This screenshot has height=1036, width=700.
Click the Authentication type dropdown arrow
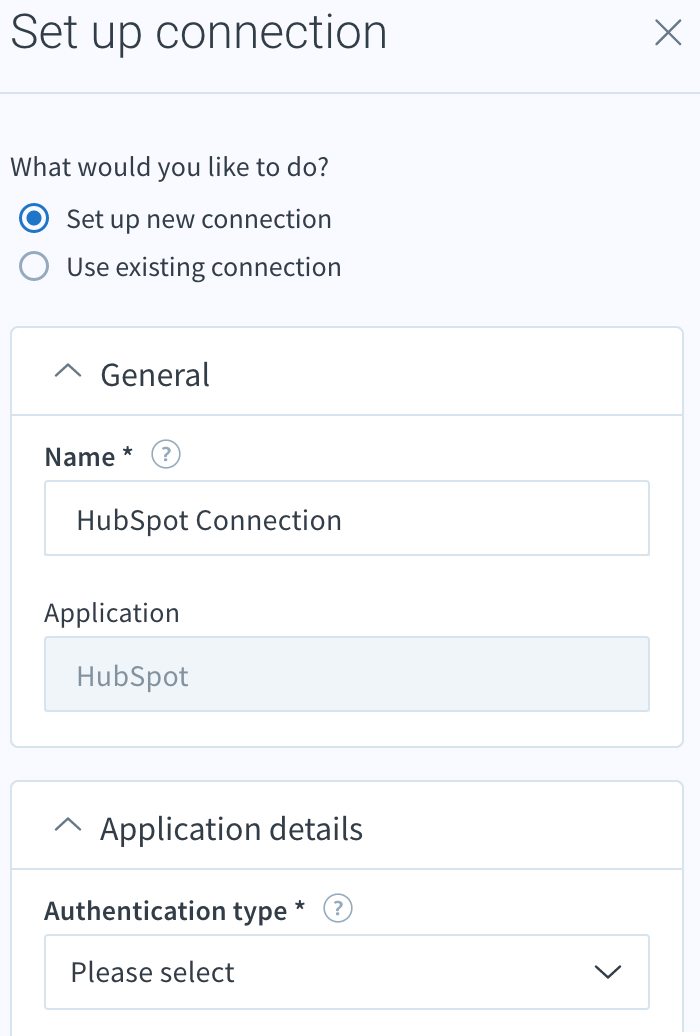coord(607,973)
